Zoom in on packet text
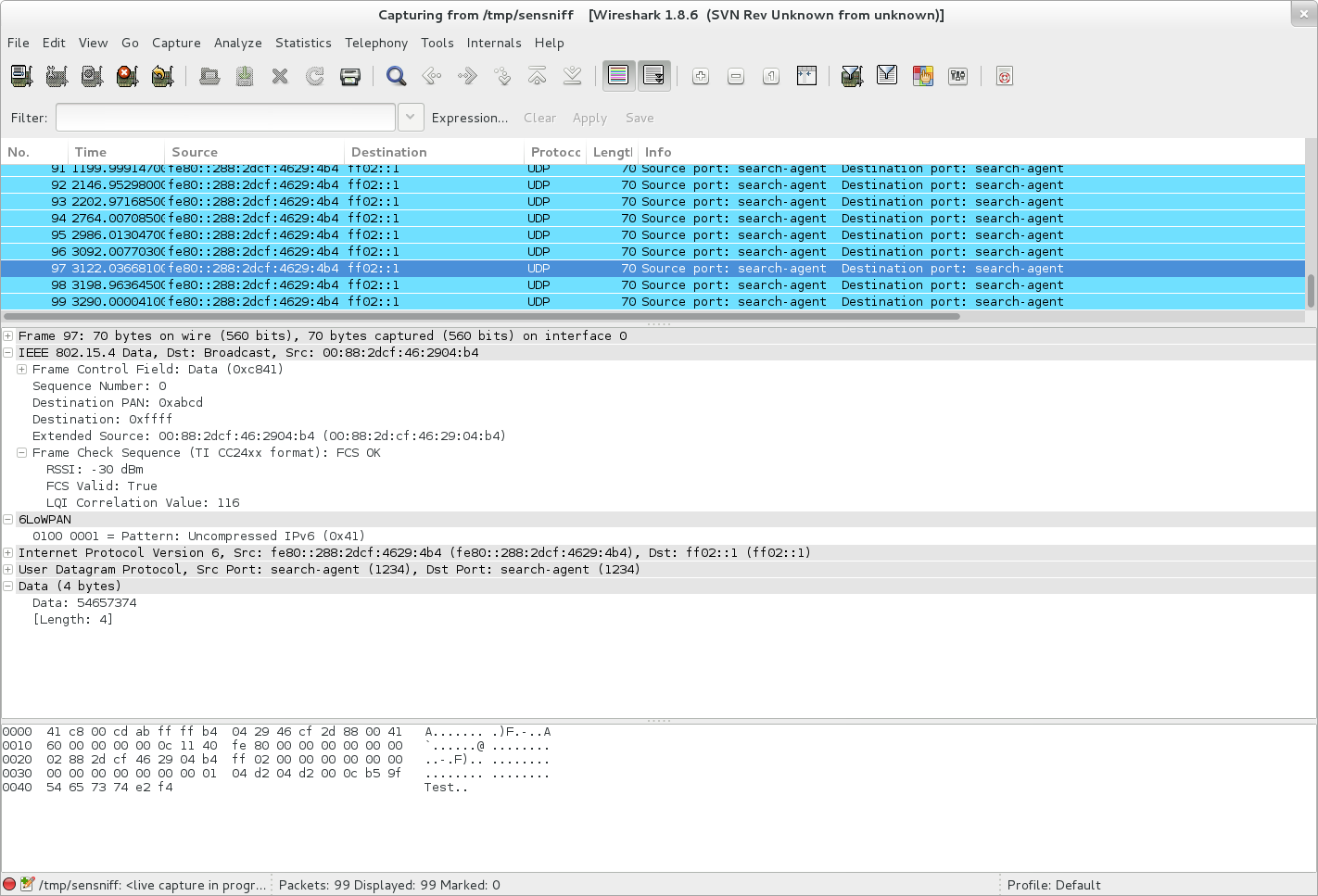 coord(701,76)
